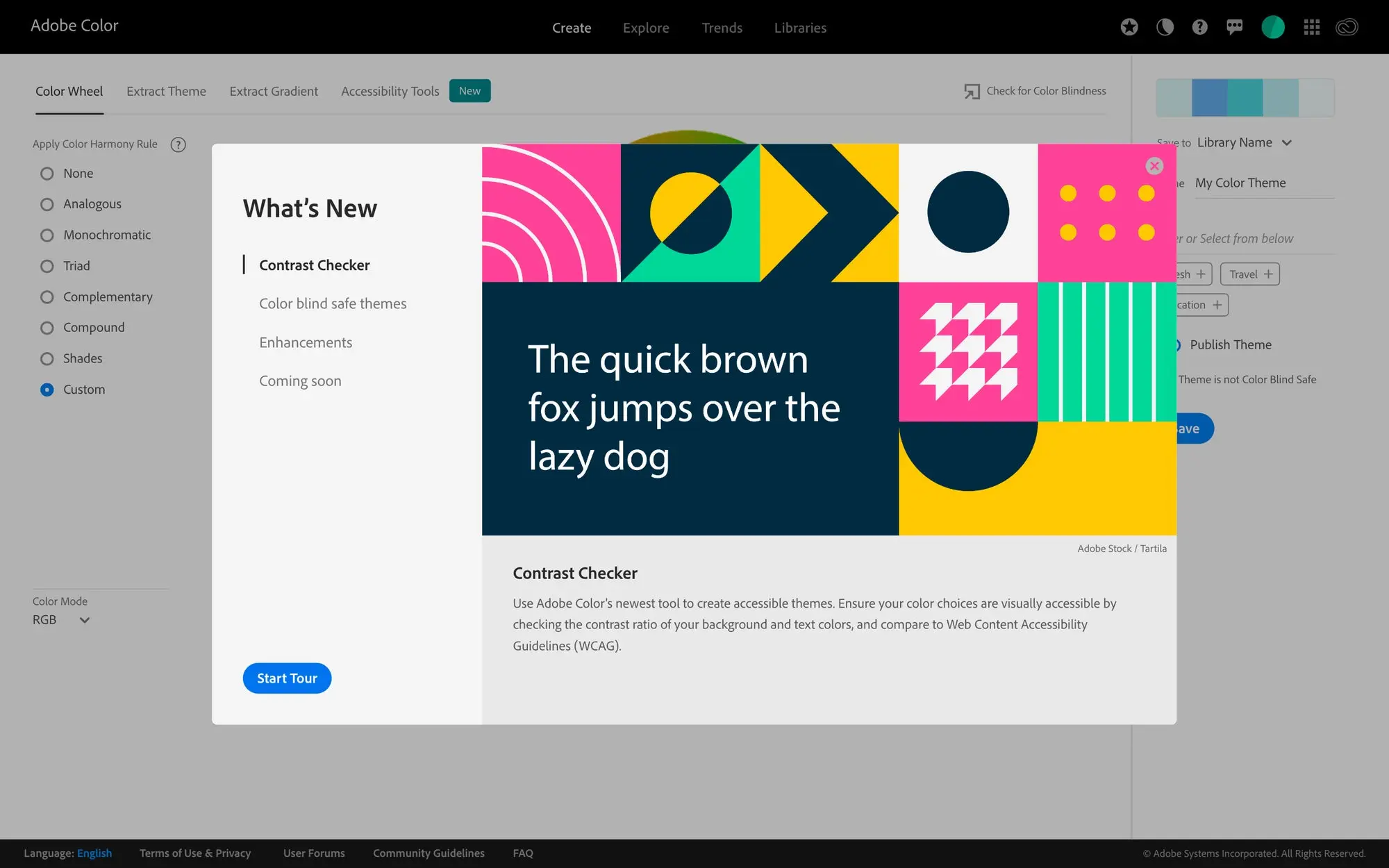This screenshot has height=868, width=1389.
Task: Select the Complementary harmony rule
Action: (108, 297)
